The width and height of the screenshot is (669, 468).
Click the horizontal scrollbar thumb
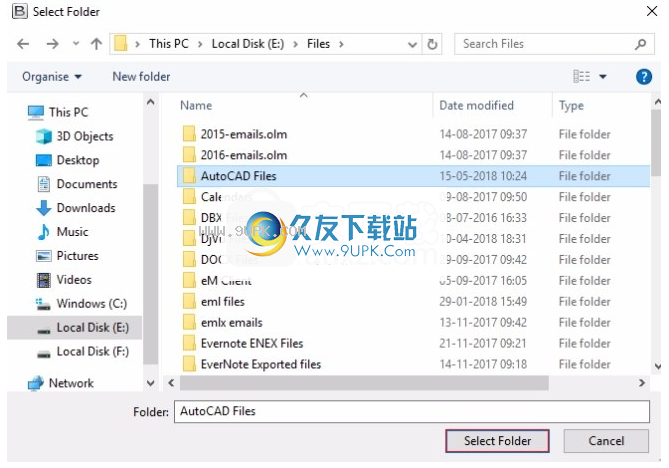click(x=364, y=383)
